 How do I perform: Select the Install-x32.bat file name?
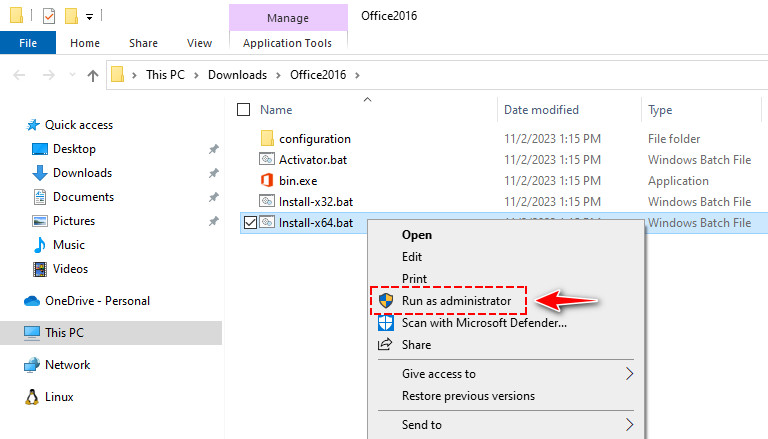316,202
